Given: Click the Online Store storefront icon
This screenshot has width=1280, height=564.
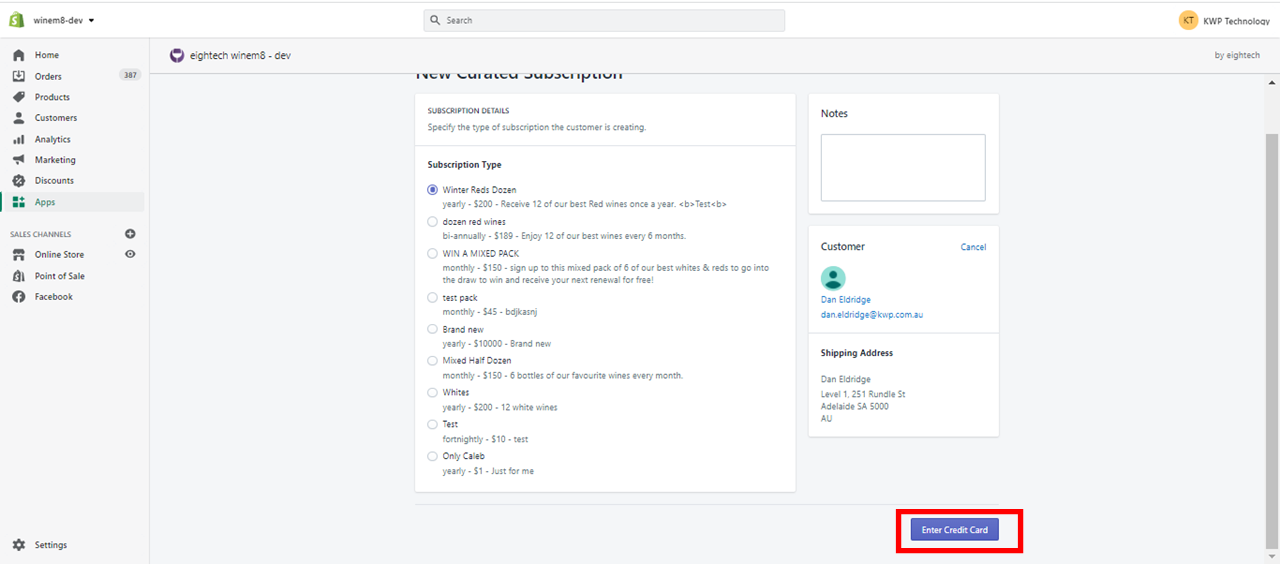Looking at the screenshot, I should pyautogui.click(x=18, y=255).
